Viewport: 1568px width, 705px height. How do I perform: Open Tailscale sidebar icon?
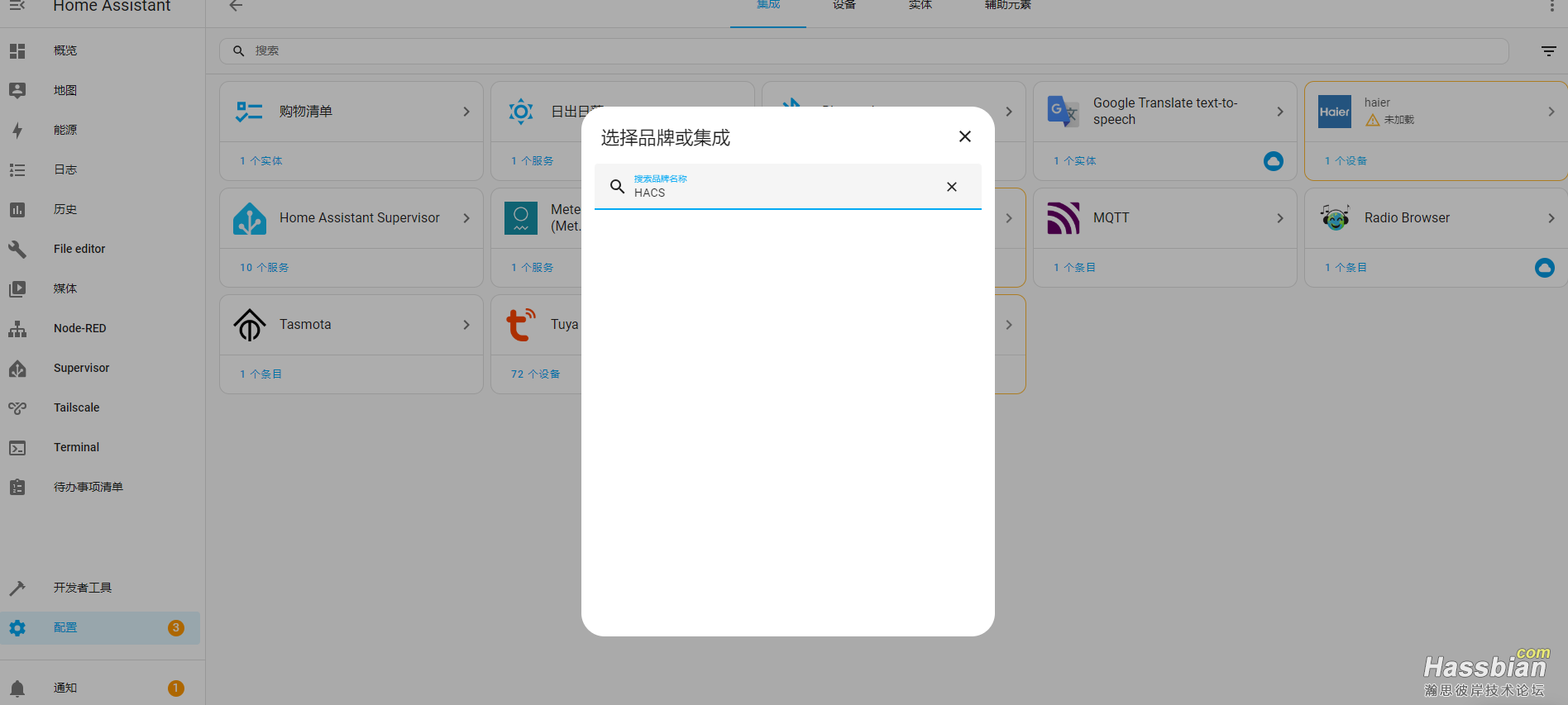tap(17, 408)
